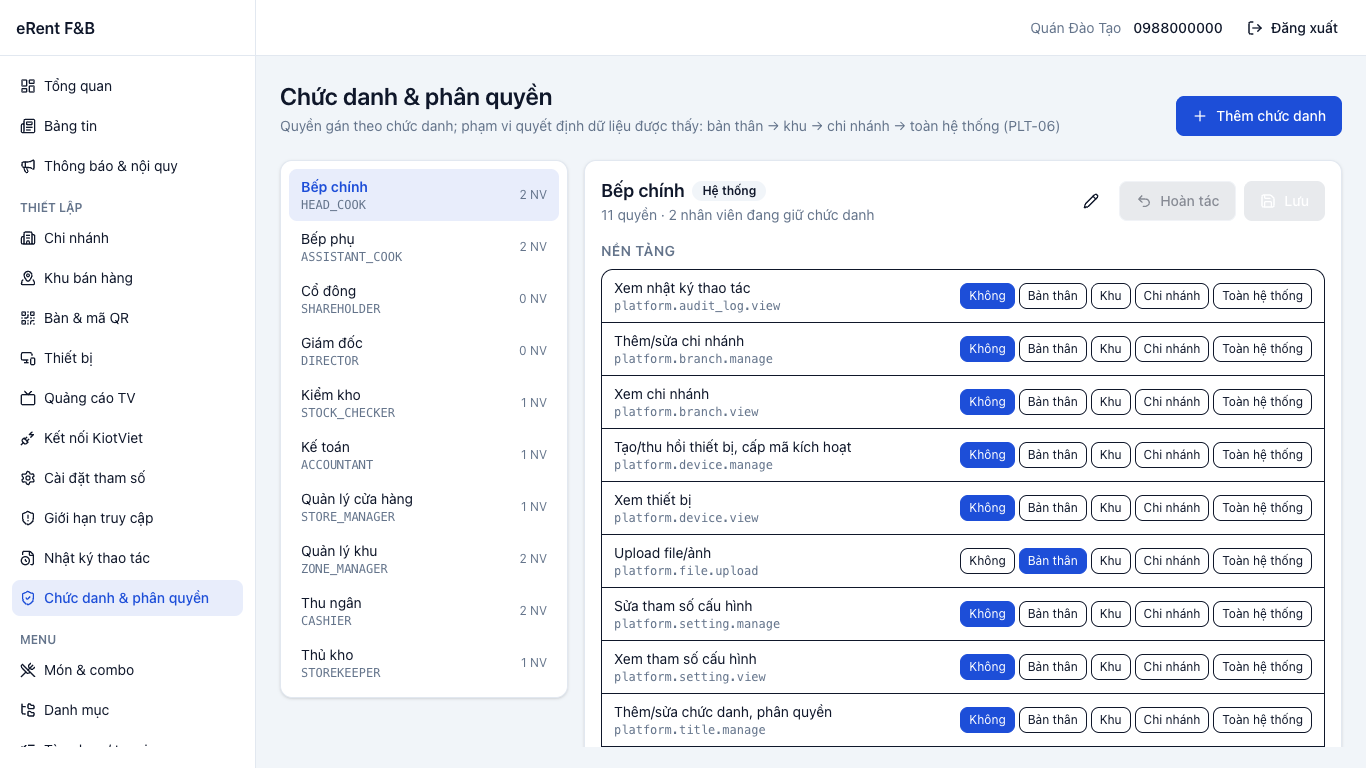Screen dimensions: 1366x768
Task: Click the Đăng xuất logout icon
Action: (x=1255, y=28)
